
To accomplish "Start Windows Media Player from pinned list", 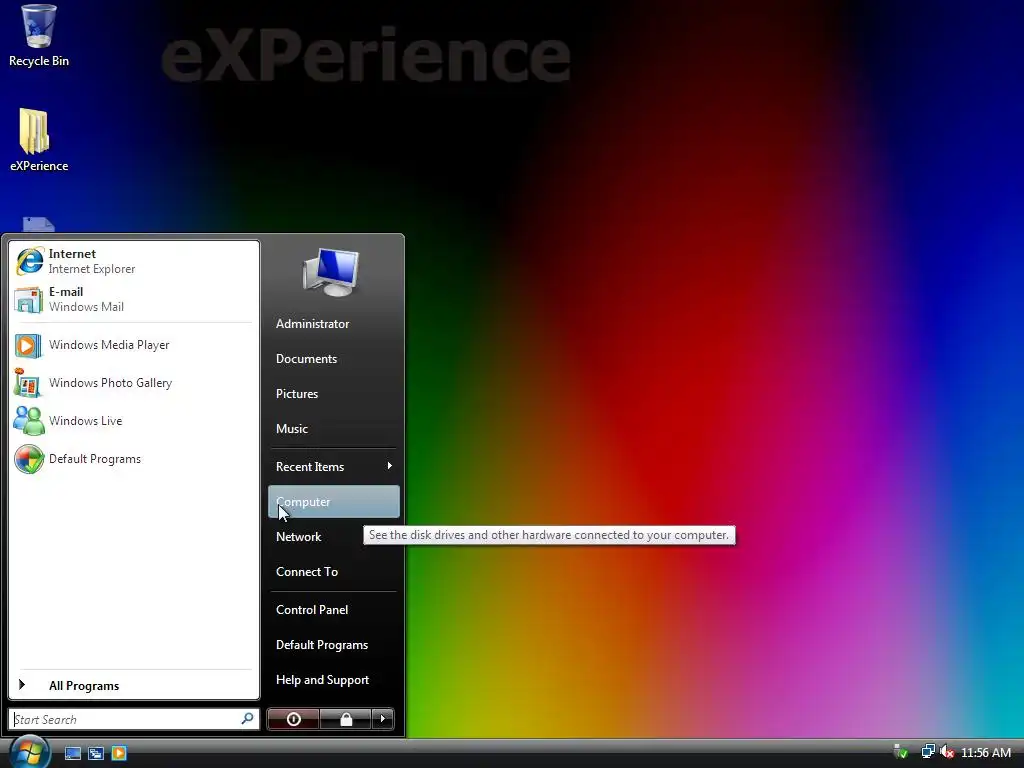I will pyautogui.click(x=133, y=345).
